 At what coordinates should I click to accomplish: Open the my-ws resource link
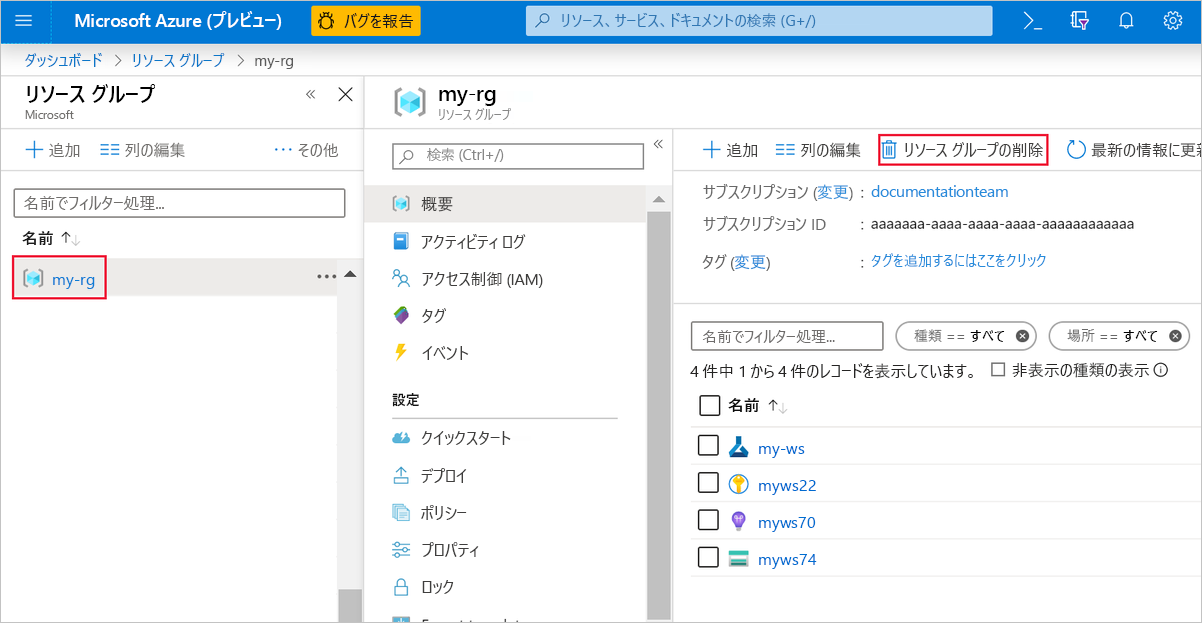click(781, 448)
